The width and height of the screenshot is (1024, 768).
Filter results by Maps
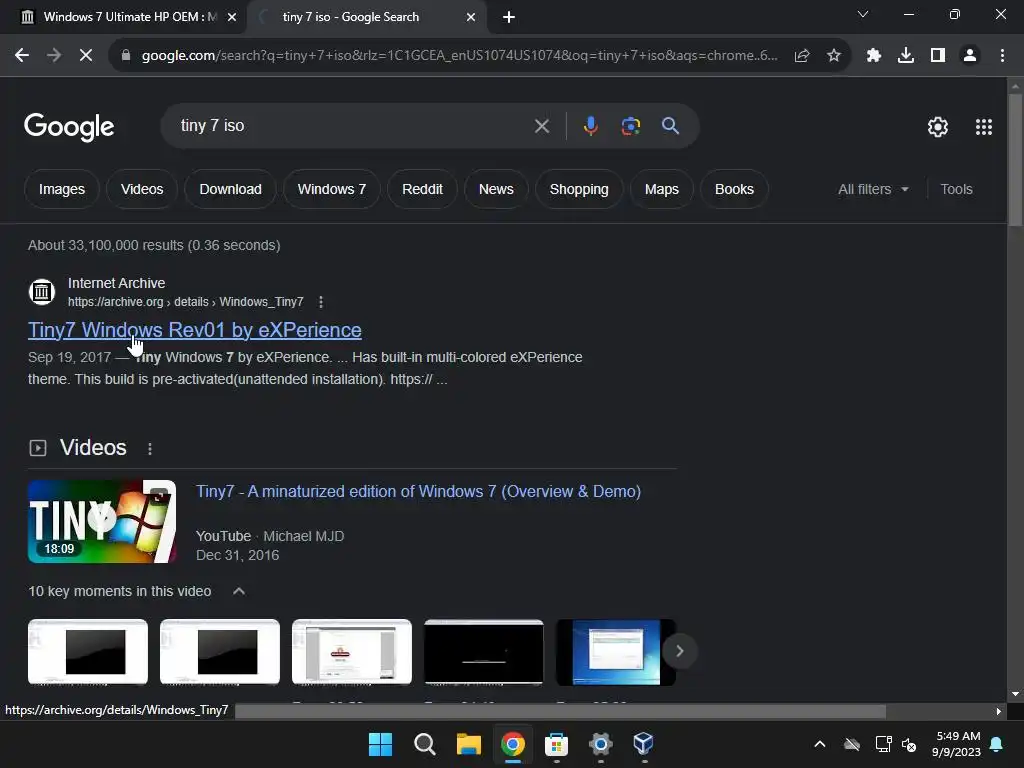pos(662,189)
